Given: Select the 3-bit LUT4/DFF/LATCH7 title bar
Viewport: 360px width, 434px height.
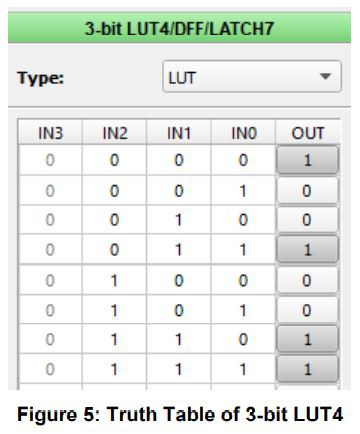Looking at the screenshot, I should (179, 28).
